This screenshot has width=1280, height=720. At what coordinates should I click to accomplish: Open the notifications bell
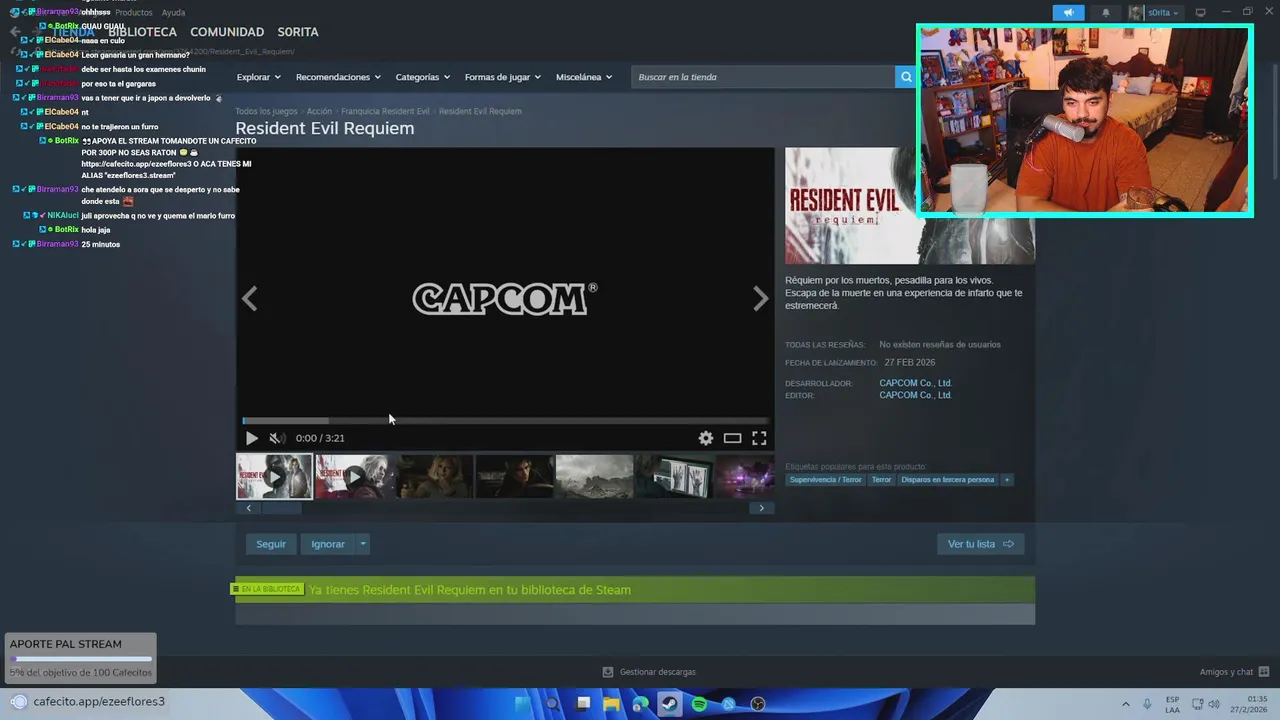click(x=1105, y=13)
